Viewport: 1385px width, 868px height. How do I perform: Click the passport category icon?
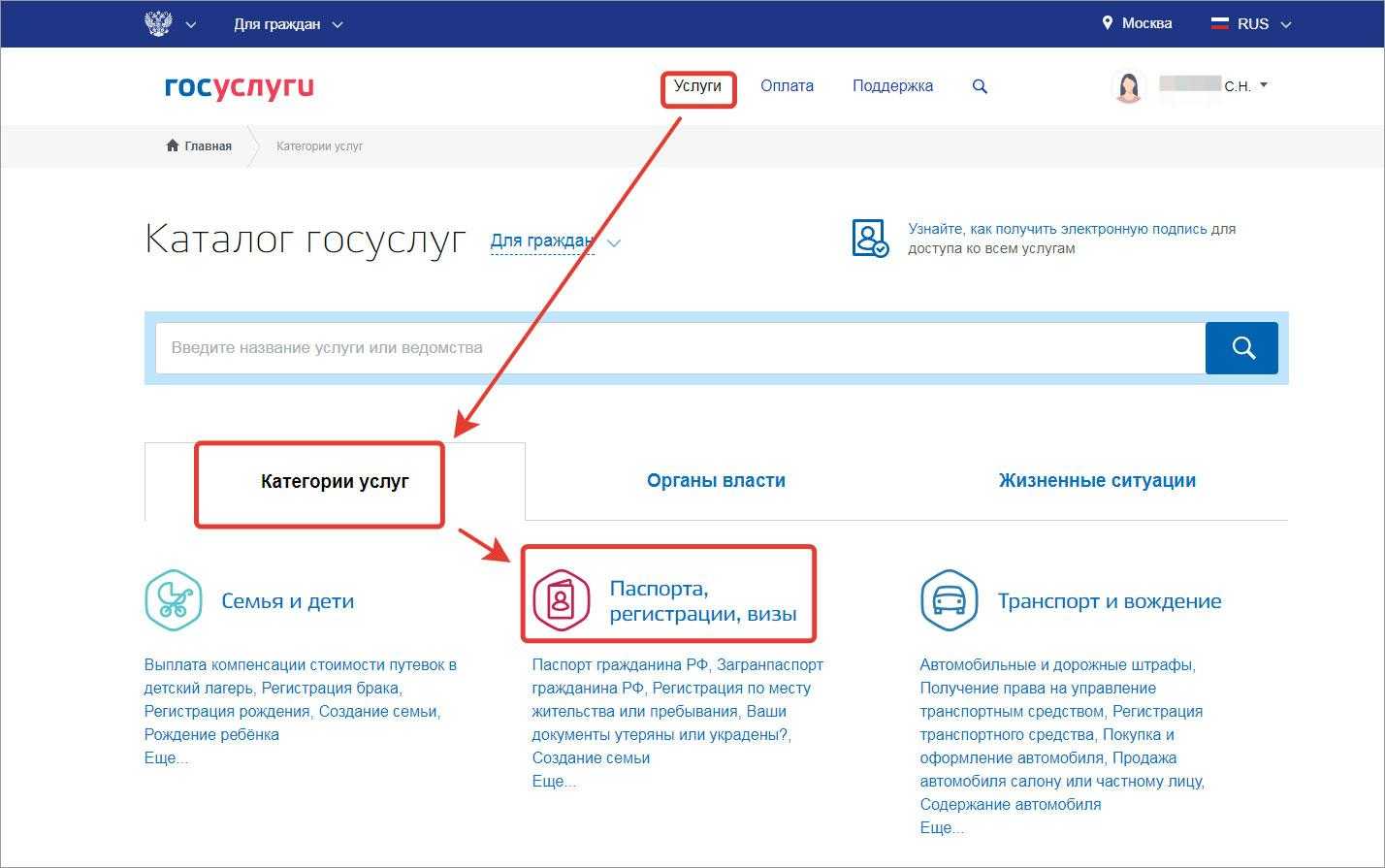[561, 600]
